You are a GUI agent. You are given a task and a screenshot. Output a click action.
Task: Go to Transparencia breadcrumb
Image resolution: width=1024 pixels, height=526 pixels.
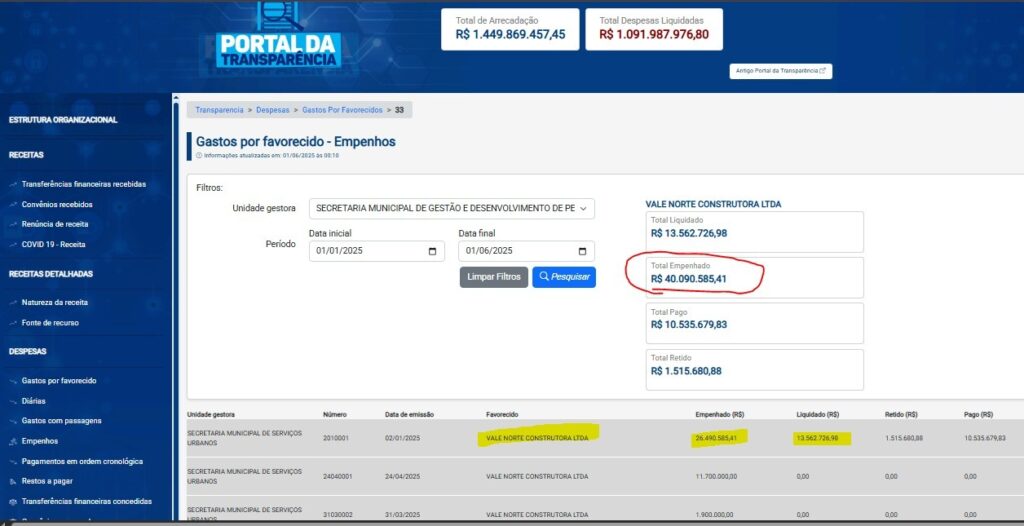(x=219, y=110)
